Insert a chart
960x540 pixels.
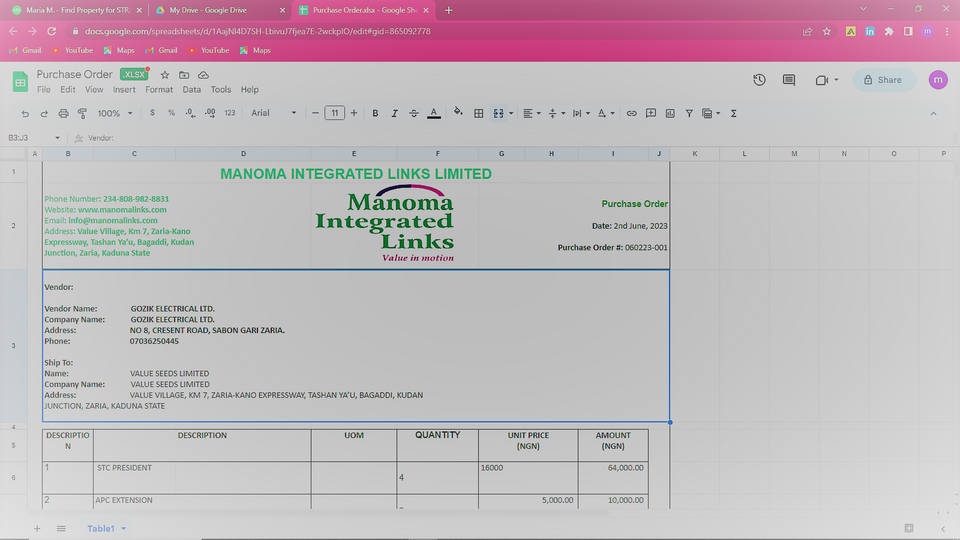[x=670, y=113]
